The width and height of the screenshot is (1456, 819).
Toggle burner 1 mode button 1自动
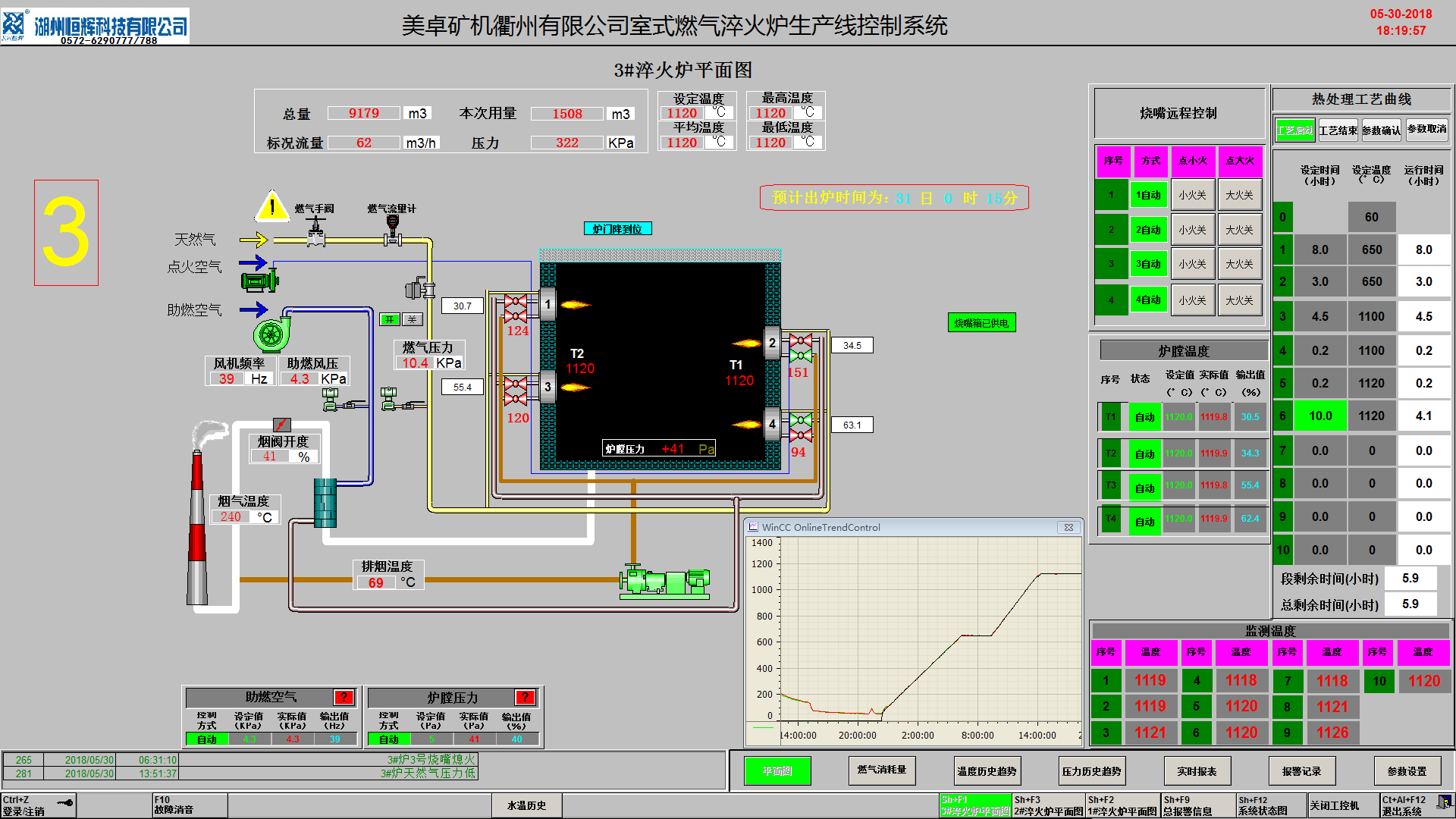pyautogui.click(x=1148, y=195)
